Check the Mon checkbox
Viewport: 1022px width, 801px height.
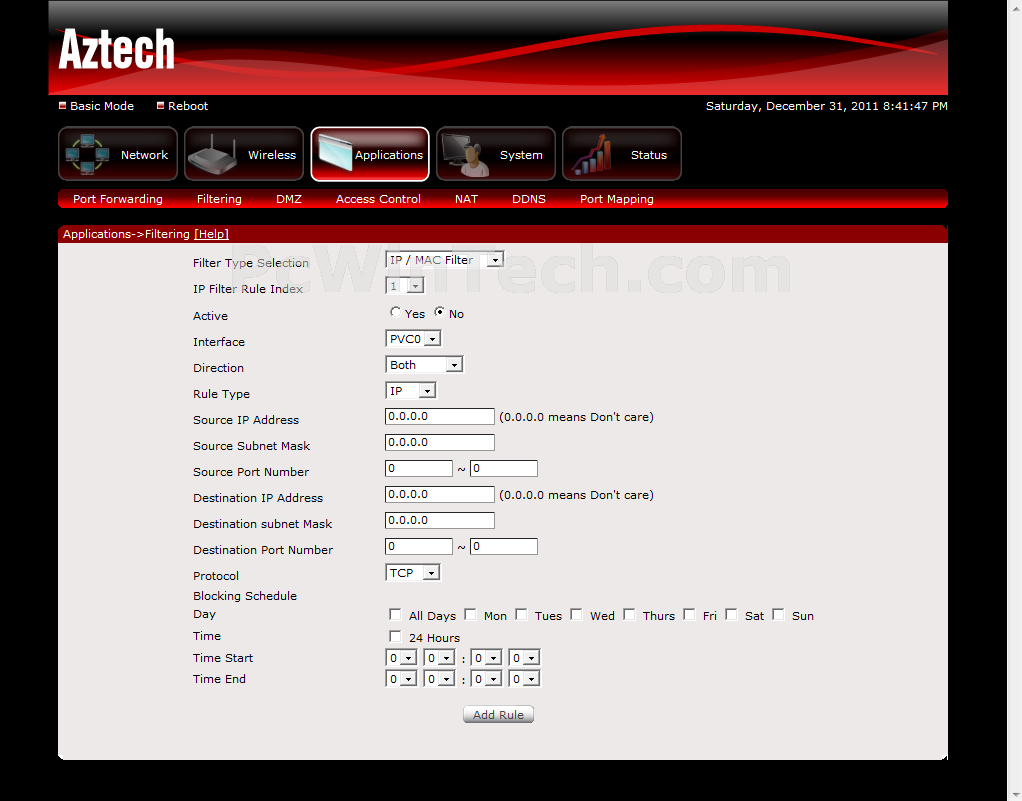[x=470, y=615]
